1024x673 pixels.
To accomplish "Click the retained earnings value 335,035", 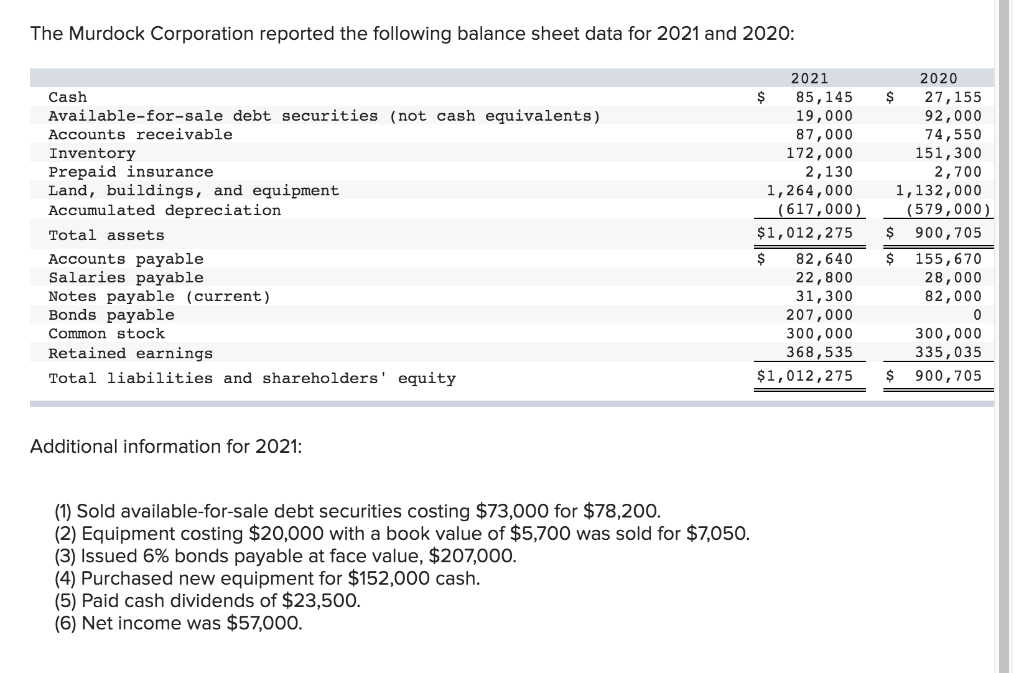I will tap(948, 352).
